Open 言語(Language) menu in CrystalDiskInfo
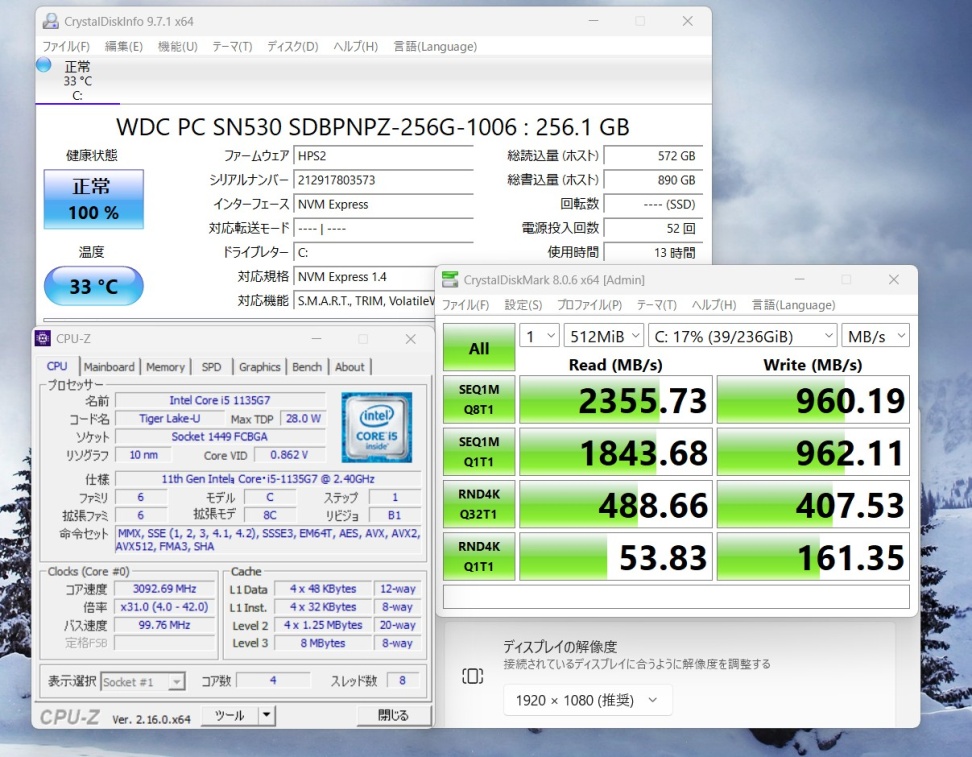Viewport: 972px width, 757px height. tap(435, 46)
